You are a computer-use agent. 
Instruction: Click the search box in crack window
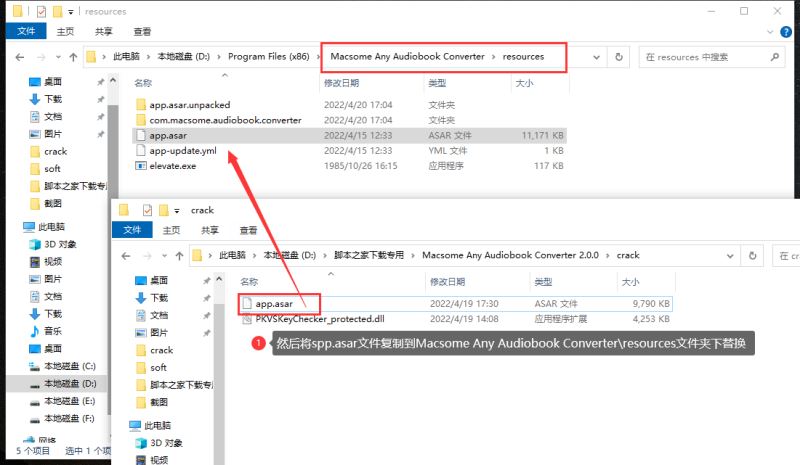coord(787,256)
